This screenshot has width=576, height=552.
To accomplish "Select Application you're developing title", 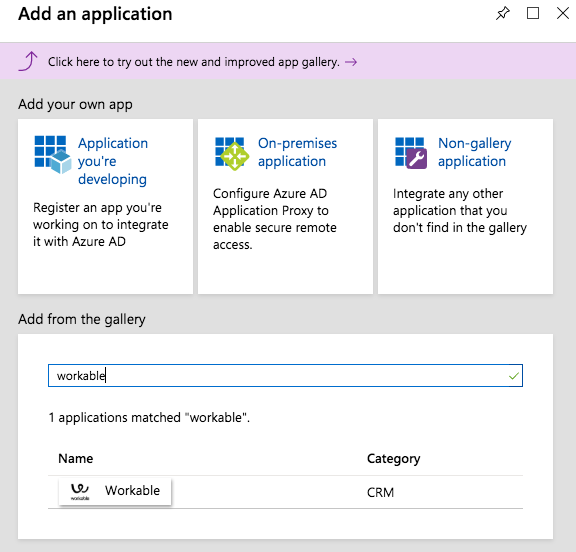I will pos(113,161).
